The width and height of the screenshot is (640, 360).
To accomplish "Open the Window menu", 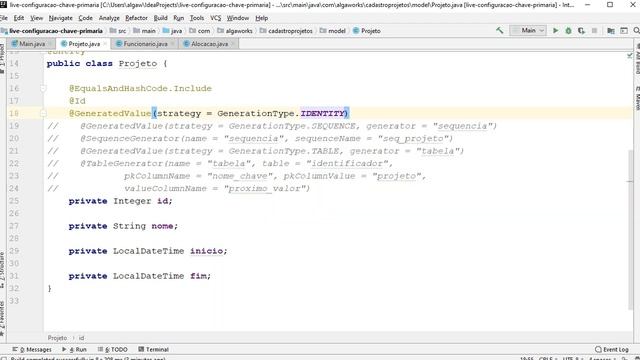I will (x=238, y=18).
